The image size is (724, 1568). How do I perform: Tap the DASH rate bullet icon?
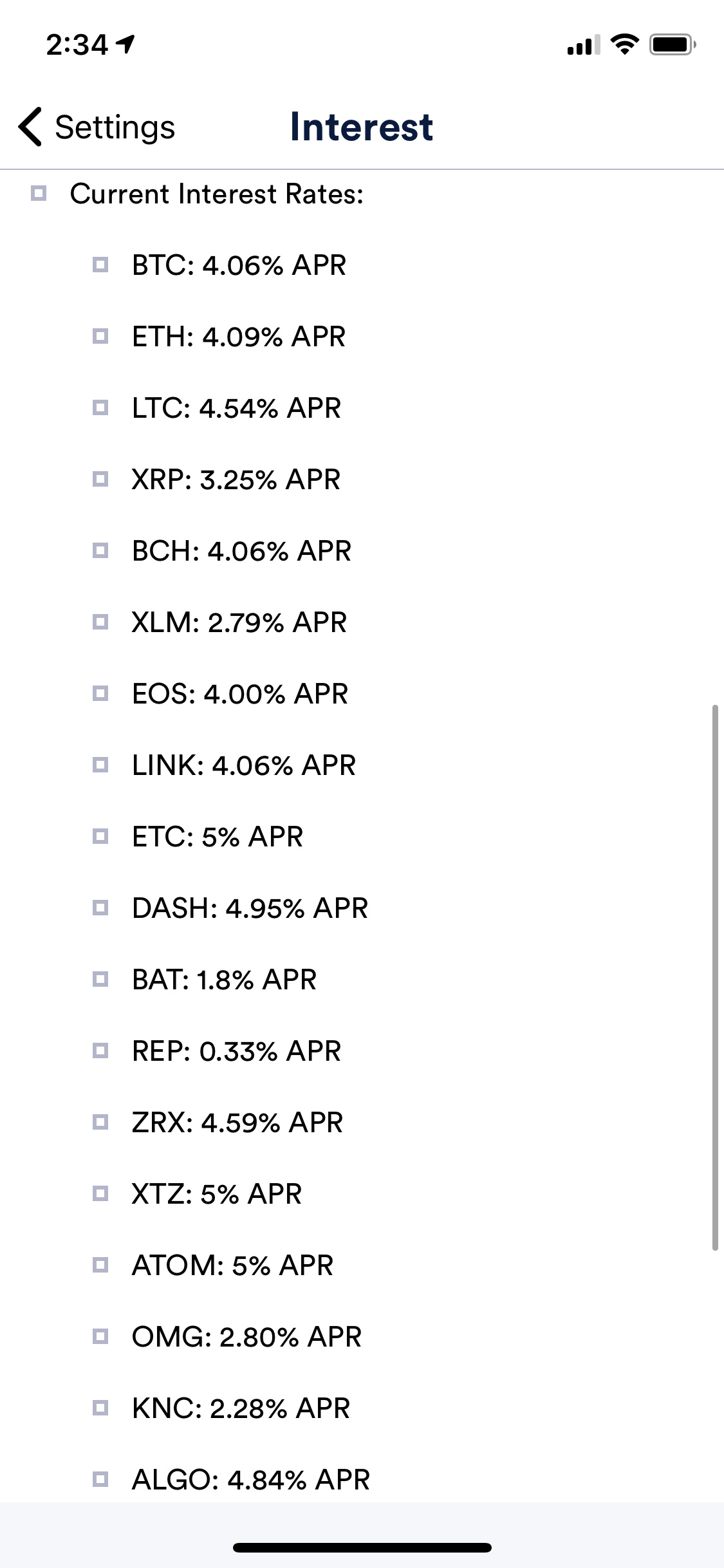point(100,908)
